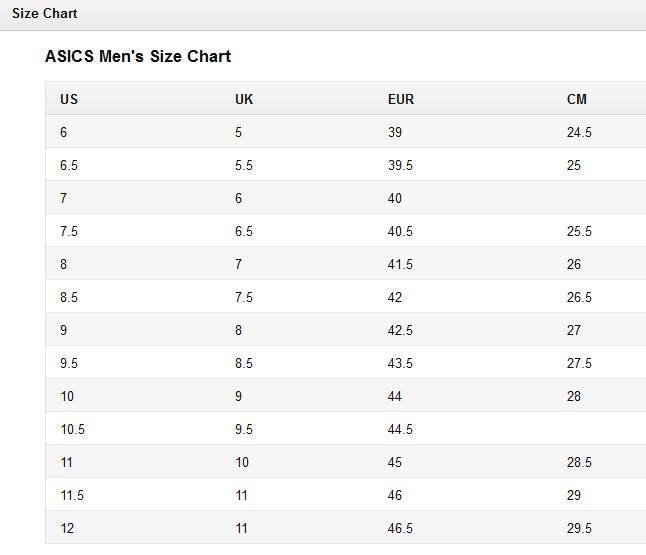Viewport: 646px width, 555px height.
Task: Select the US size 10.5 cell
Action: 73,430
